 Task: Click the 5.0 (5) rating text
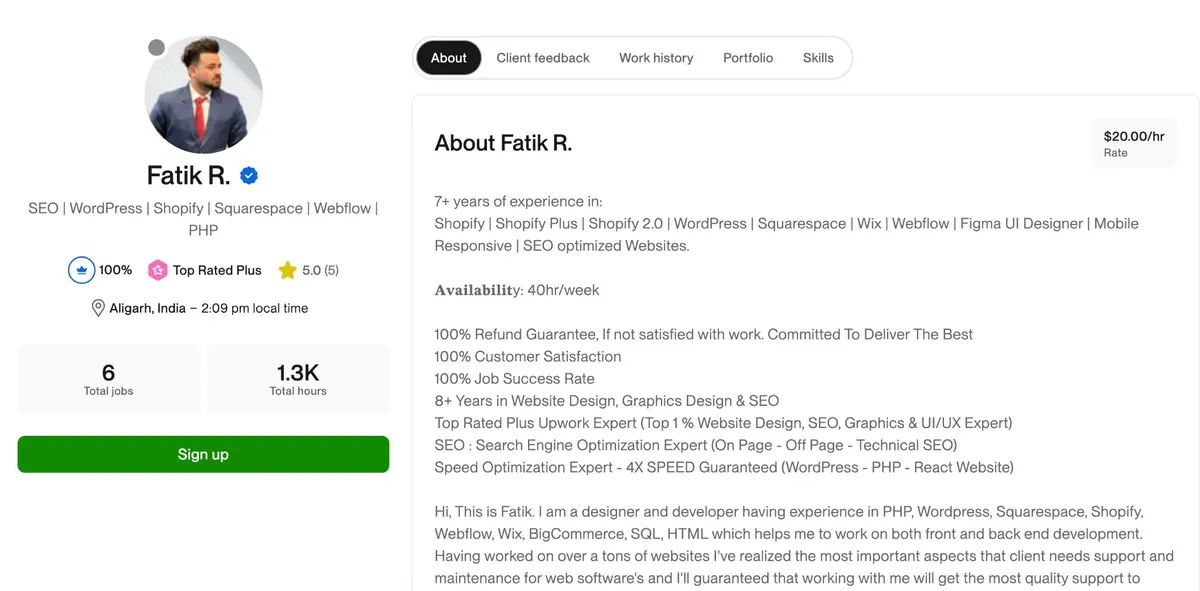320,270
